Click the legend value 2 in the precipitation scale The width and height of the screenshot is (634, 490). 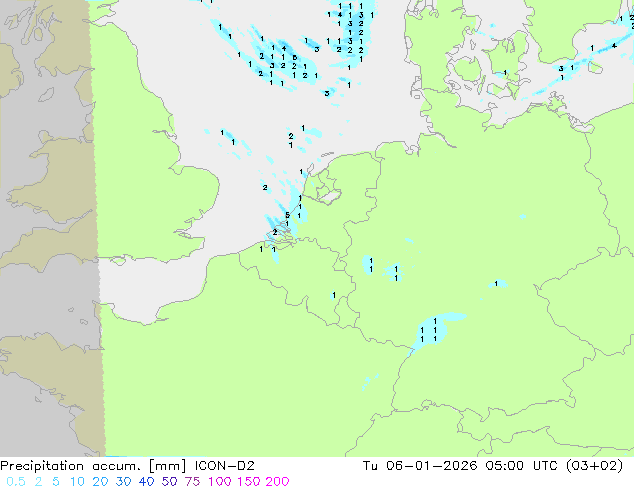pos(38,482)
